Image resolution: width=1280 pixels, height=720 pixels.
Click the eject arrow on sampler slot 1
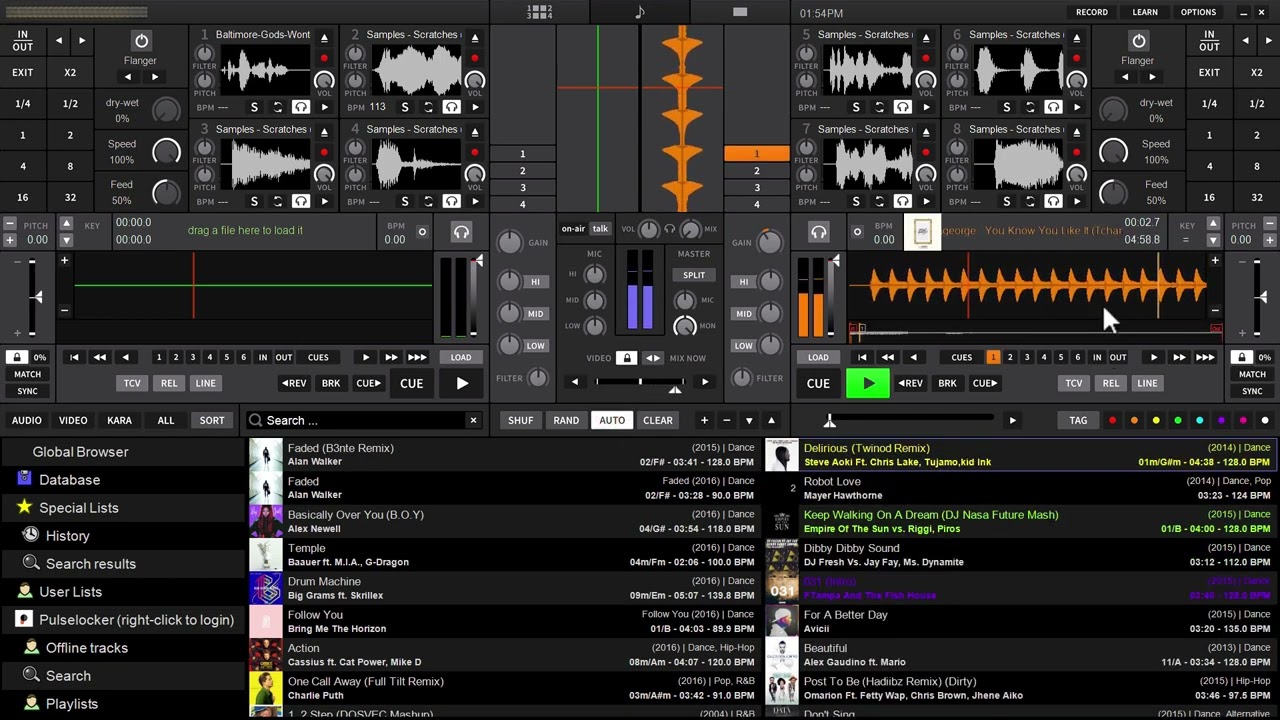click(x=324, y=36)
